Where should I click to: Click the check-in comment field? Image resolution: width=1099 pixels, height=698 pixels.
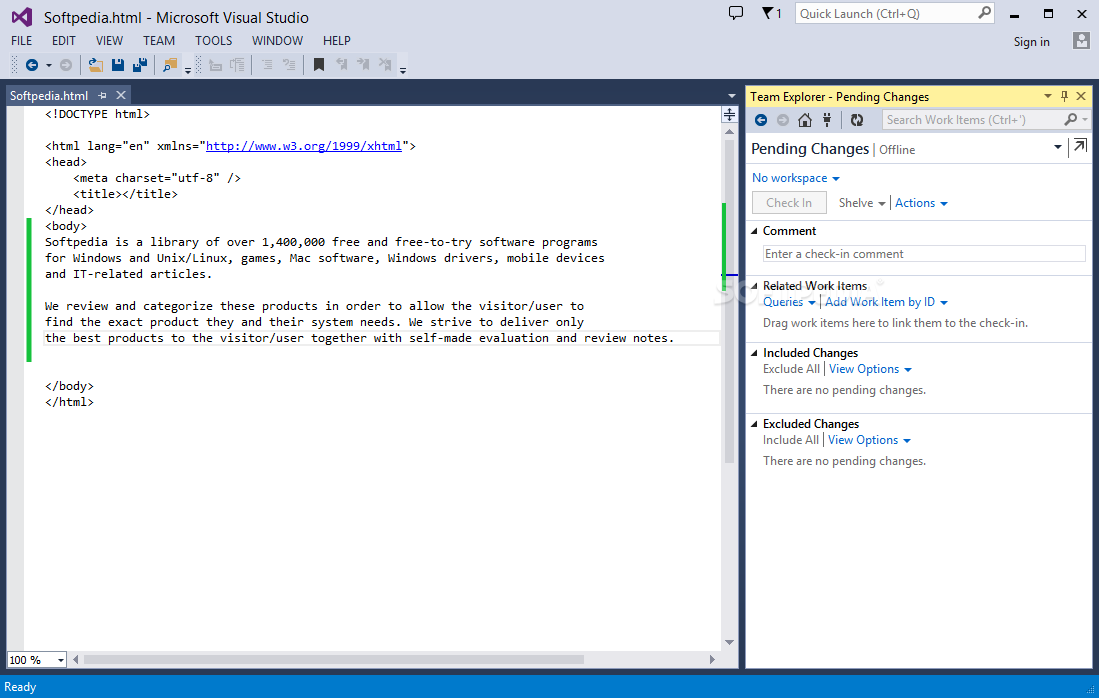(924, 254)
